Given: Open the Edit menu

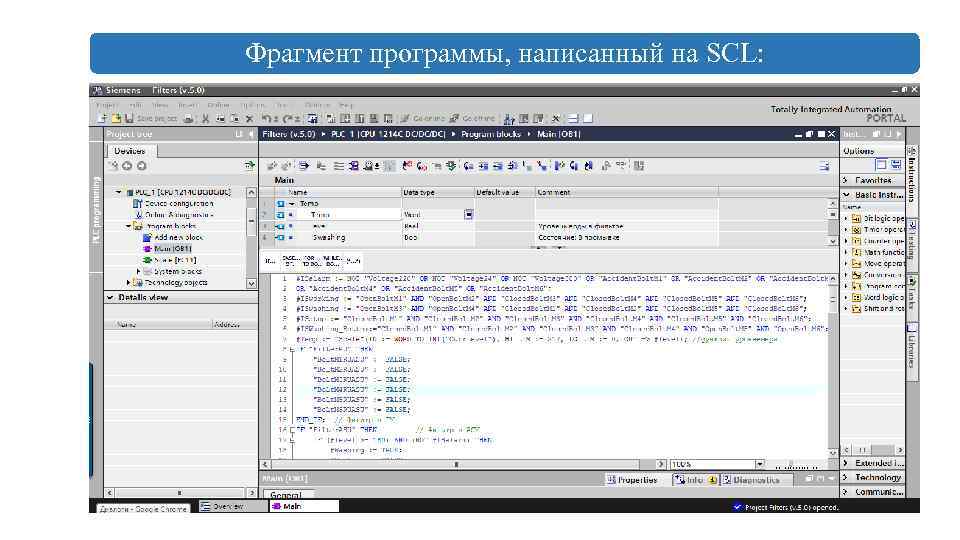Looking at the screenshot, I should tap(135, 105).
